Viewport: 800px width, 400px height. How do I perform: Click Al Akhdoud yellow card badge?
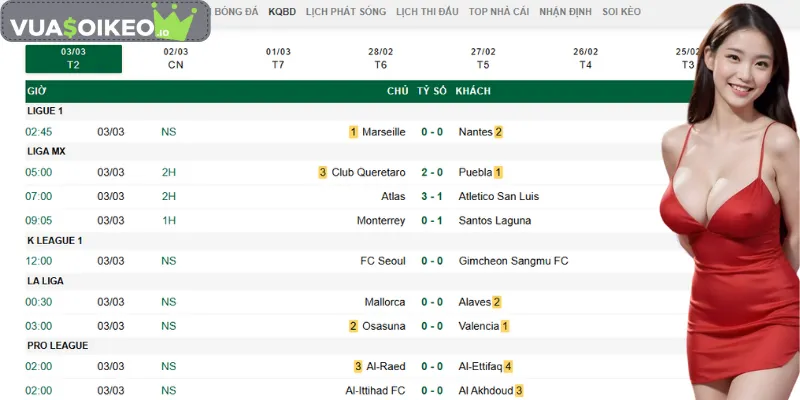tap(519, 391)
